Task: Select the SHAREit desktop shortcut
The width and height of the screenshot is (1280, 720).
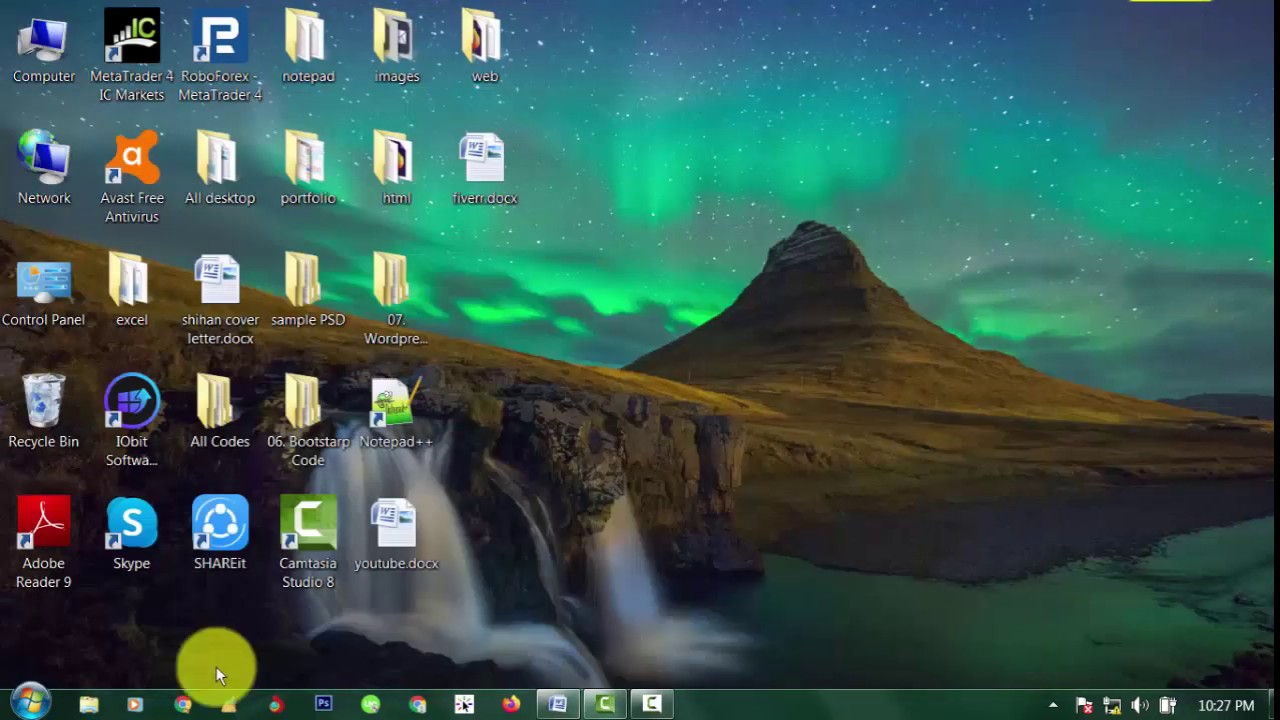Action: 220,534
